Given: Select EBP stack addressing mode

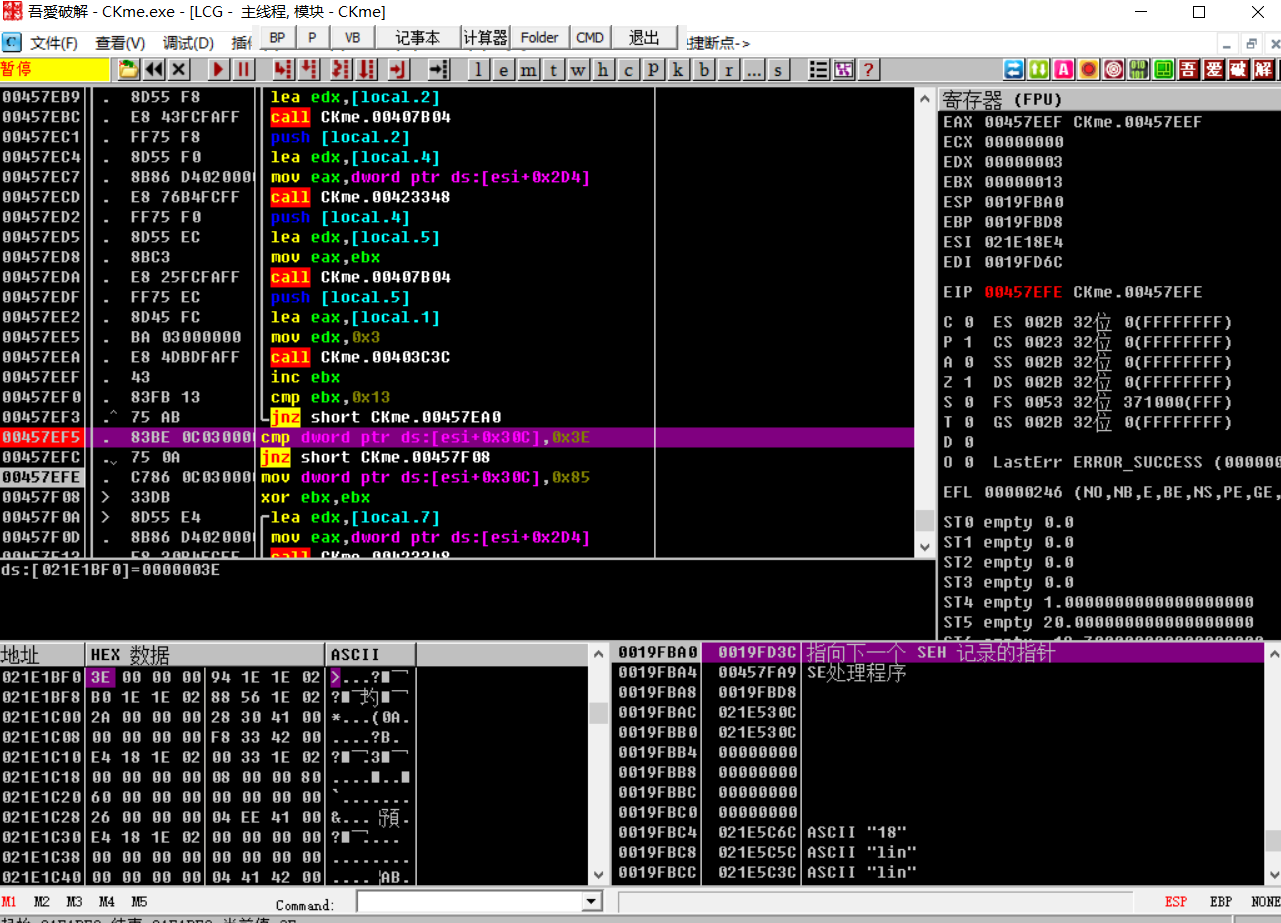Looking at the screenshot, I should click(x=1221, y=902).
